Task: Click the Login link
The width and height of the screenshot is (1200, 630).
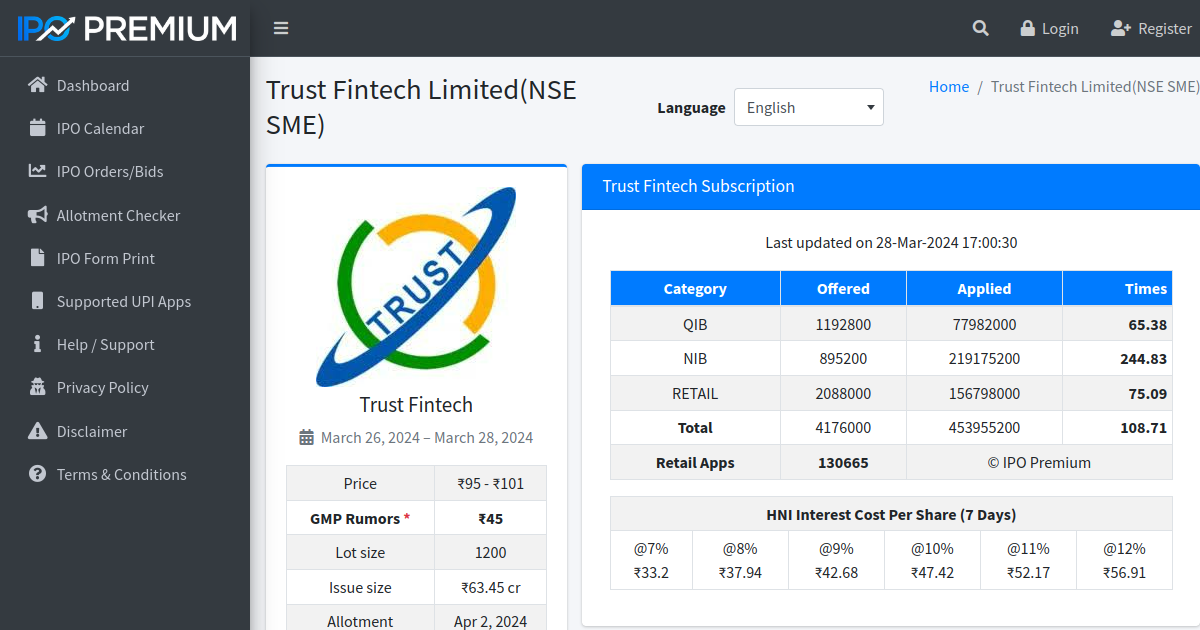Action: pos(1049,28)
